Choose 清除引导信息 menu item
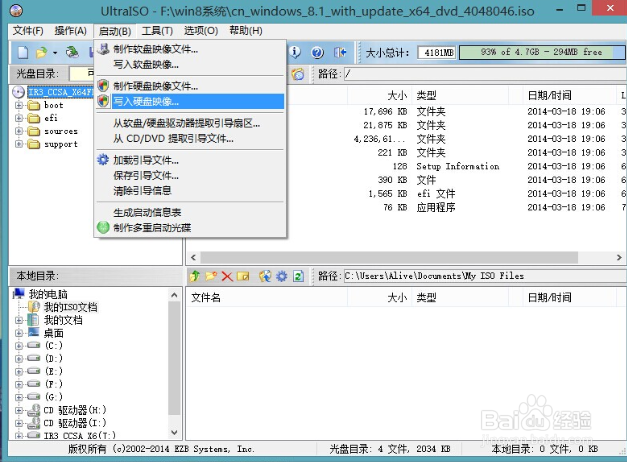This screenshot has width=627, height=462. (190, 191)
